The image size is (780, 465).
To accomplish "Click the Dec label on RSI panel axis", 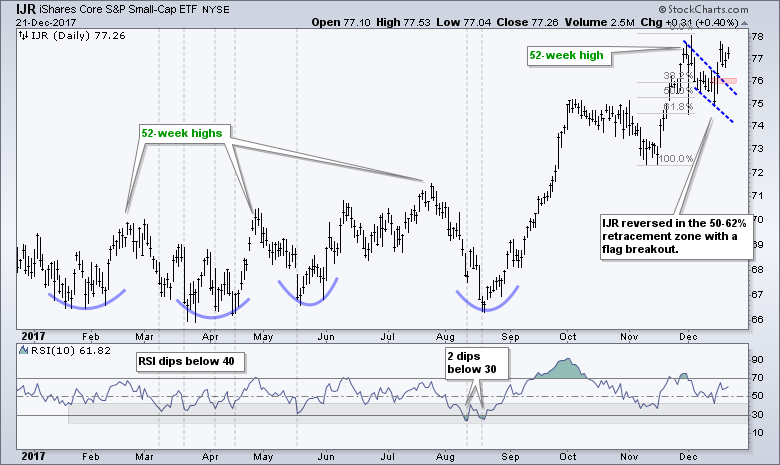I will (688, 456).
